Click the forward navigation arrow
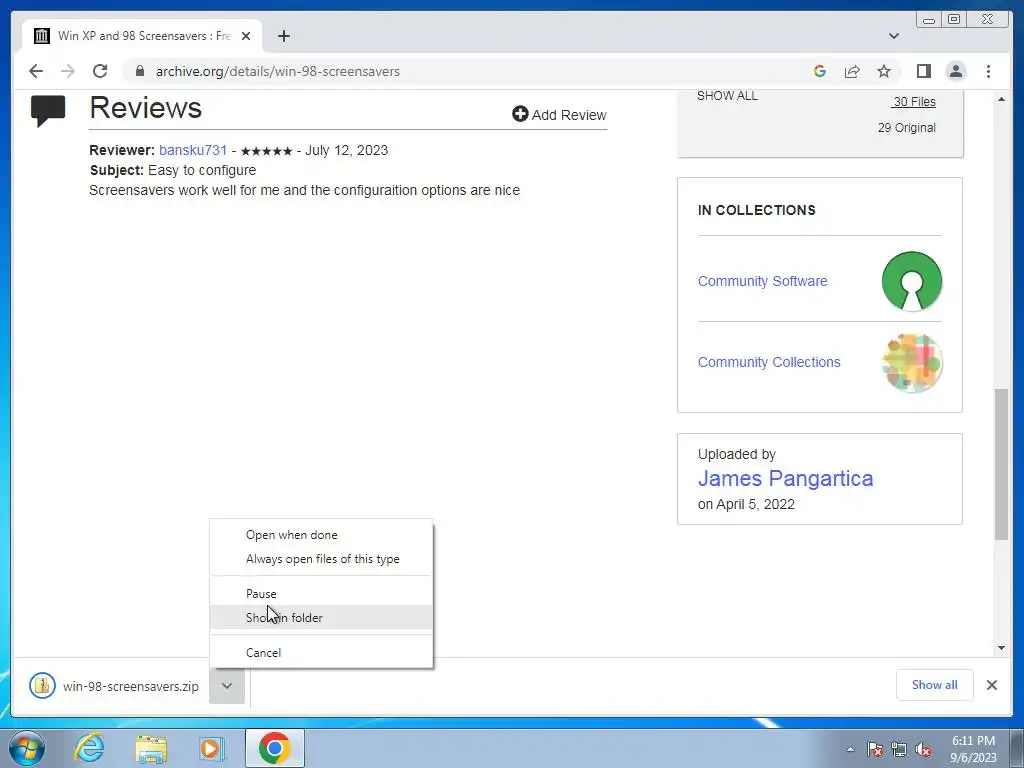 point(68,71)
